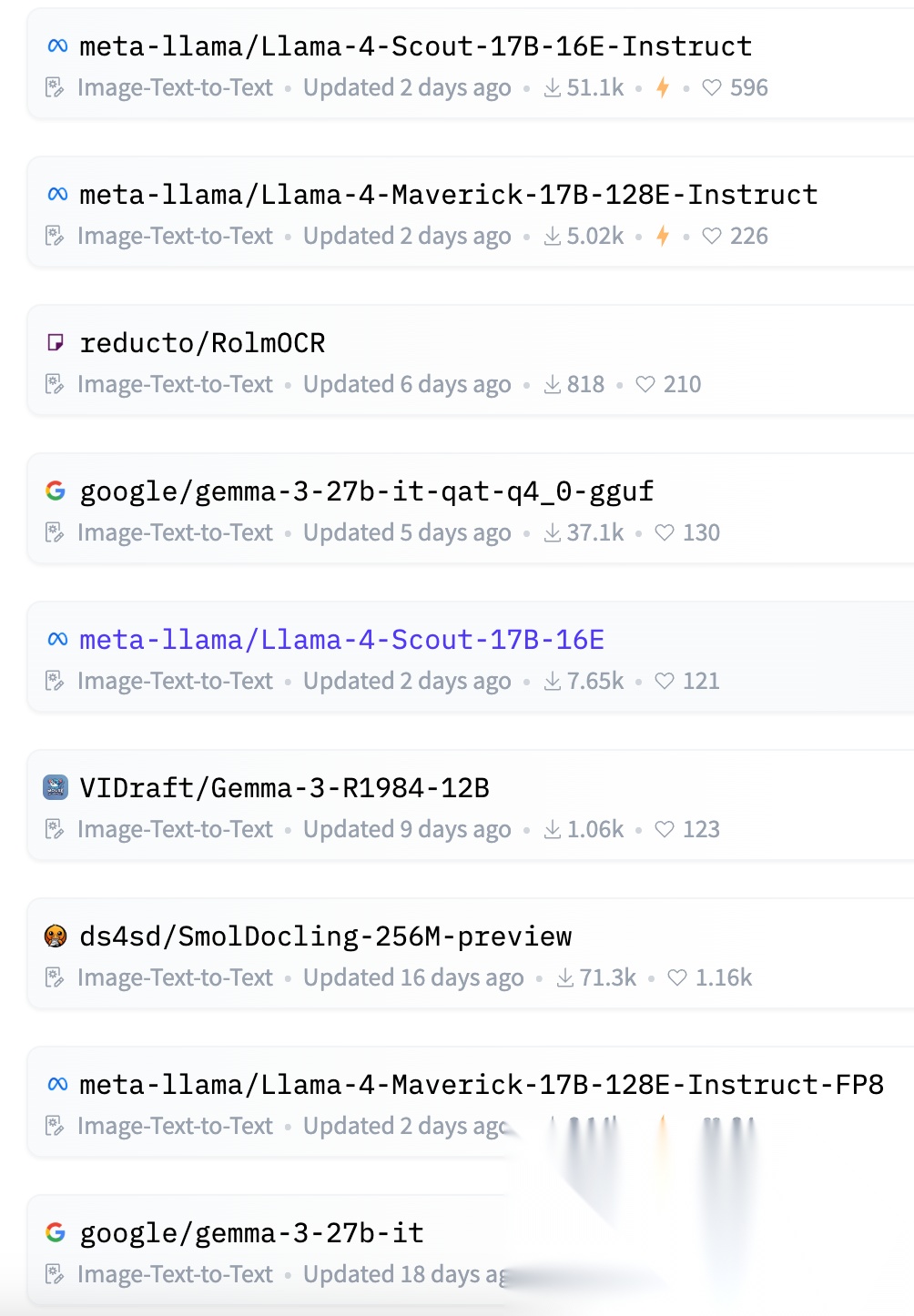Click 'Updated 5 days ago' text

pyautogui.click(x=407, y=533)
